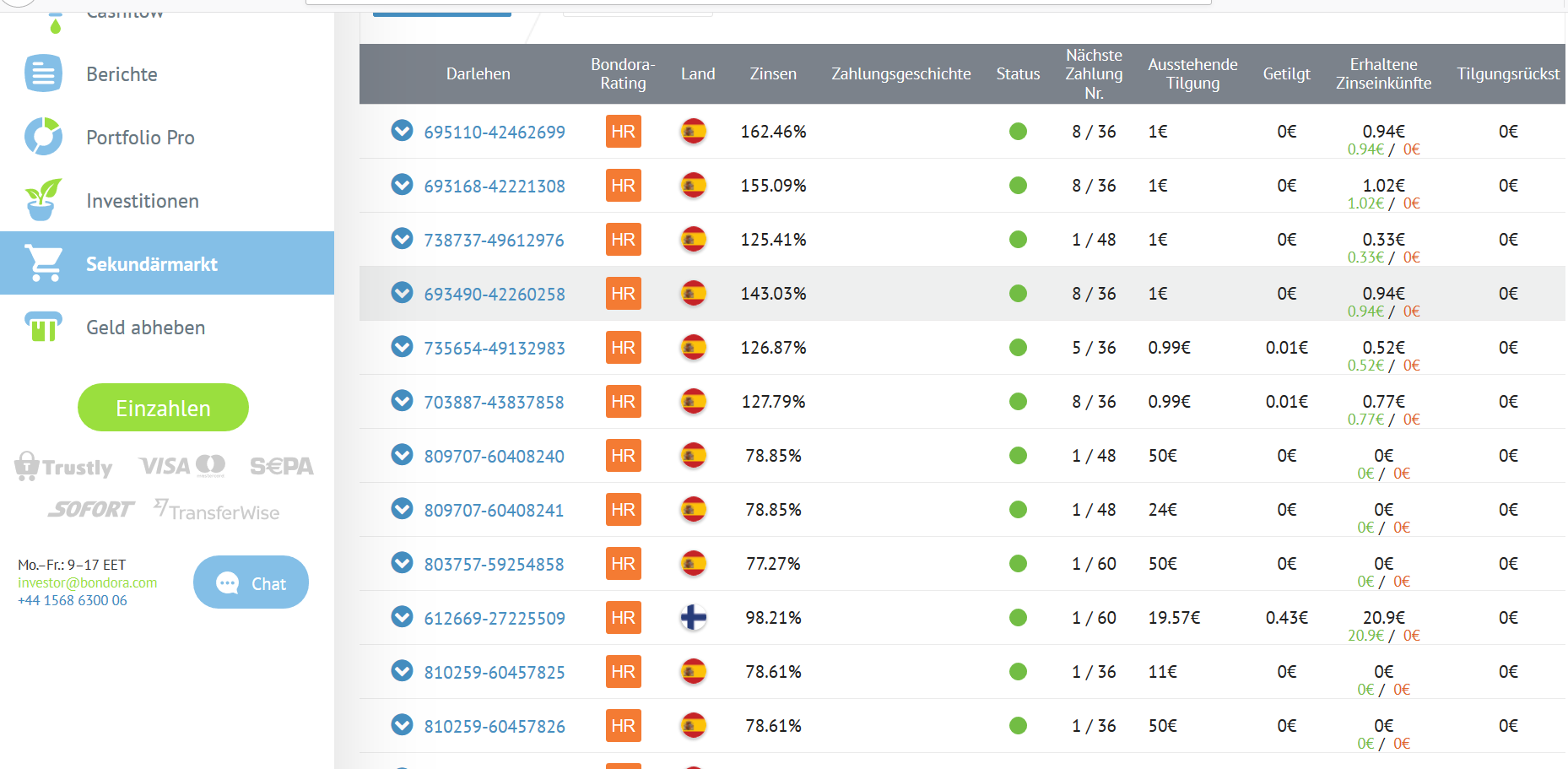This screenshot has height=769, width=1568.
Task: Click green status dot for loan 803757-59254858
Action: [x=1018, y=564]
